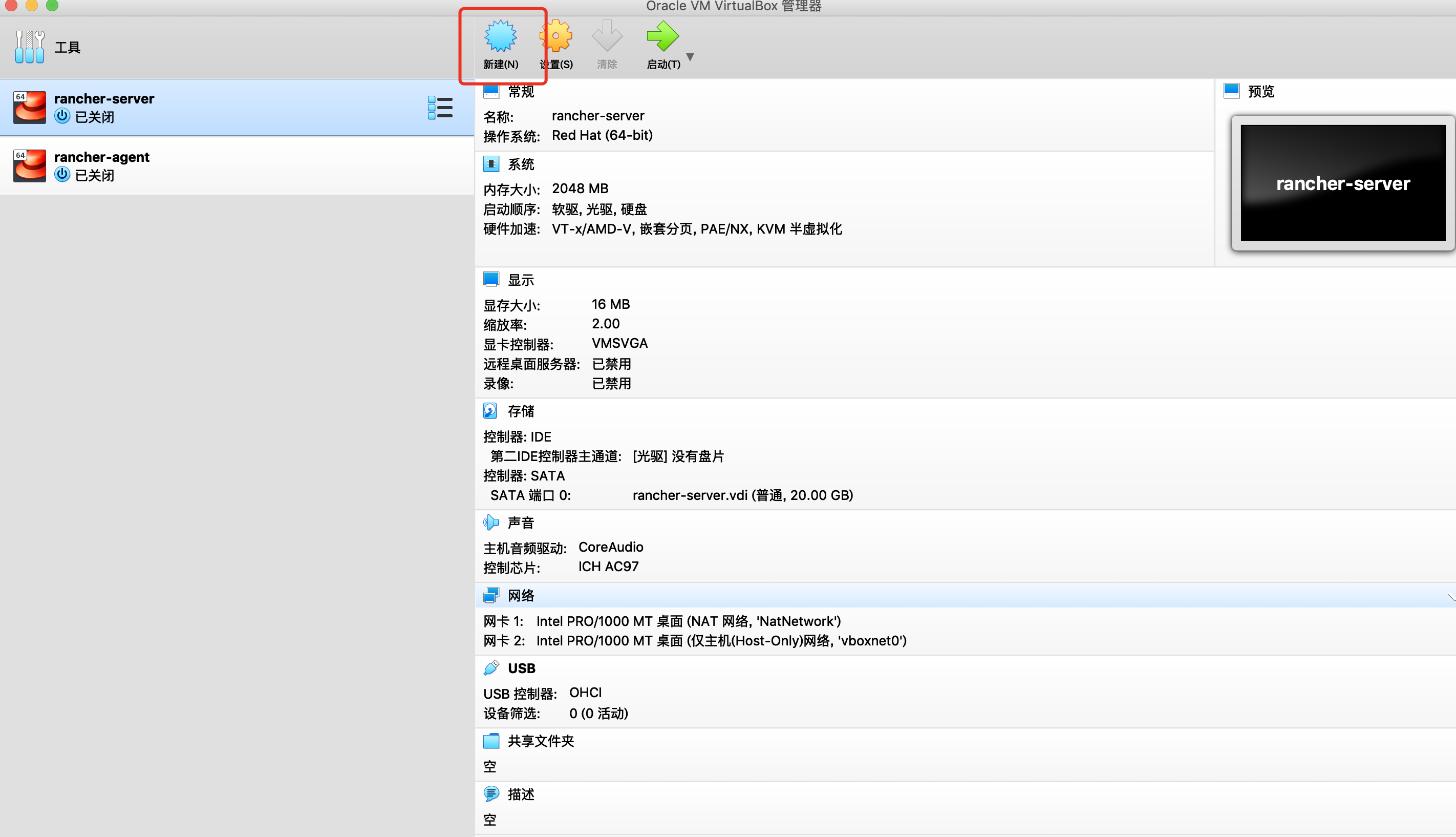
Task: Open the 描述 section heading
Action: tap(520, 794)
